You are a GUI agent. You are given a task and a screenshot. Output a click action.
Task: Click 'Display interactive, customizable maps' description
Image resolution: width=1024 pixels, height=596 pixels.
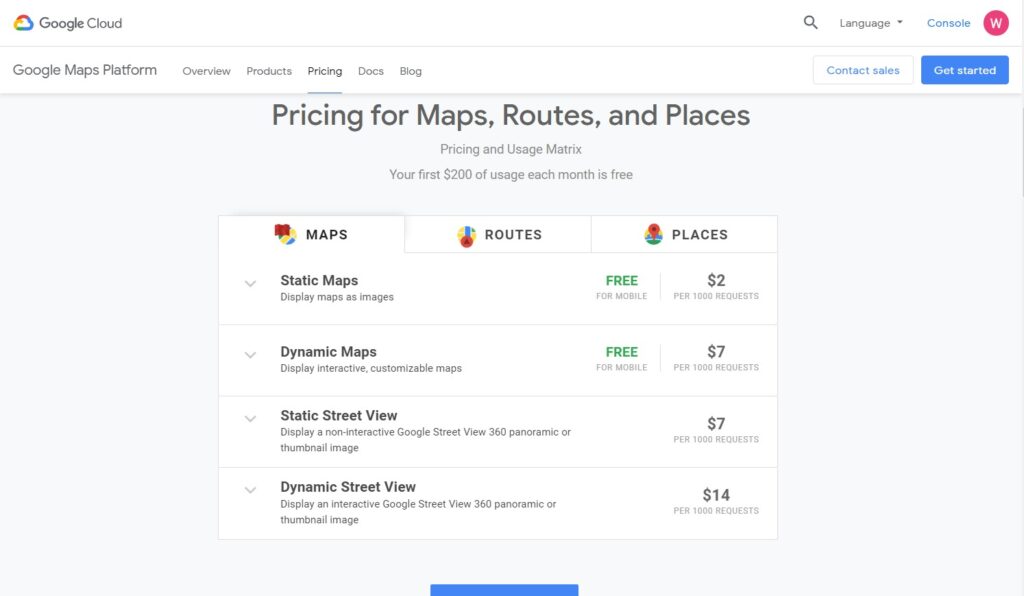pyautogui.click(x=371, y=368)
